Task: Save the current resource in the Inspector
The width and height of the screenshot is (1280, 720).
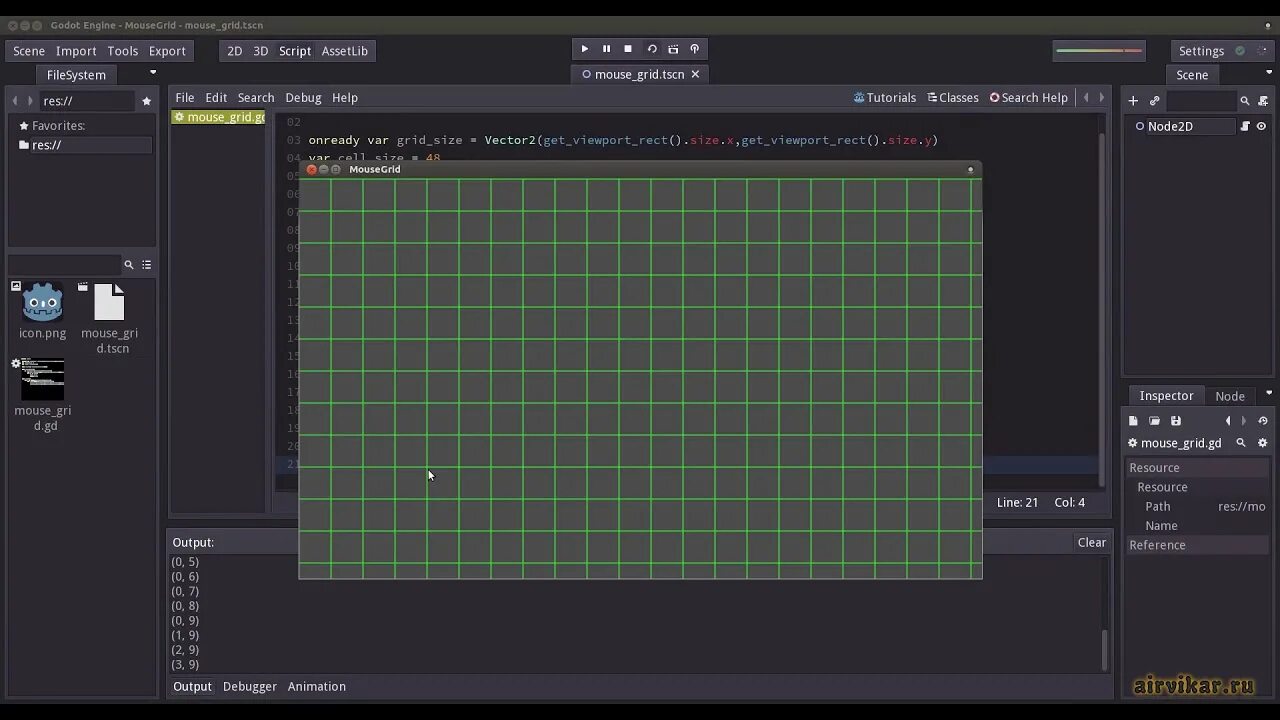Action: tap(1176, 420)
